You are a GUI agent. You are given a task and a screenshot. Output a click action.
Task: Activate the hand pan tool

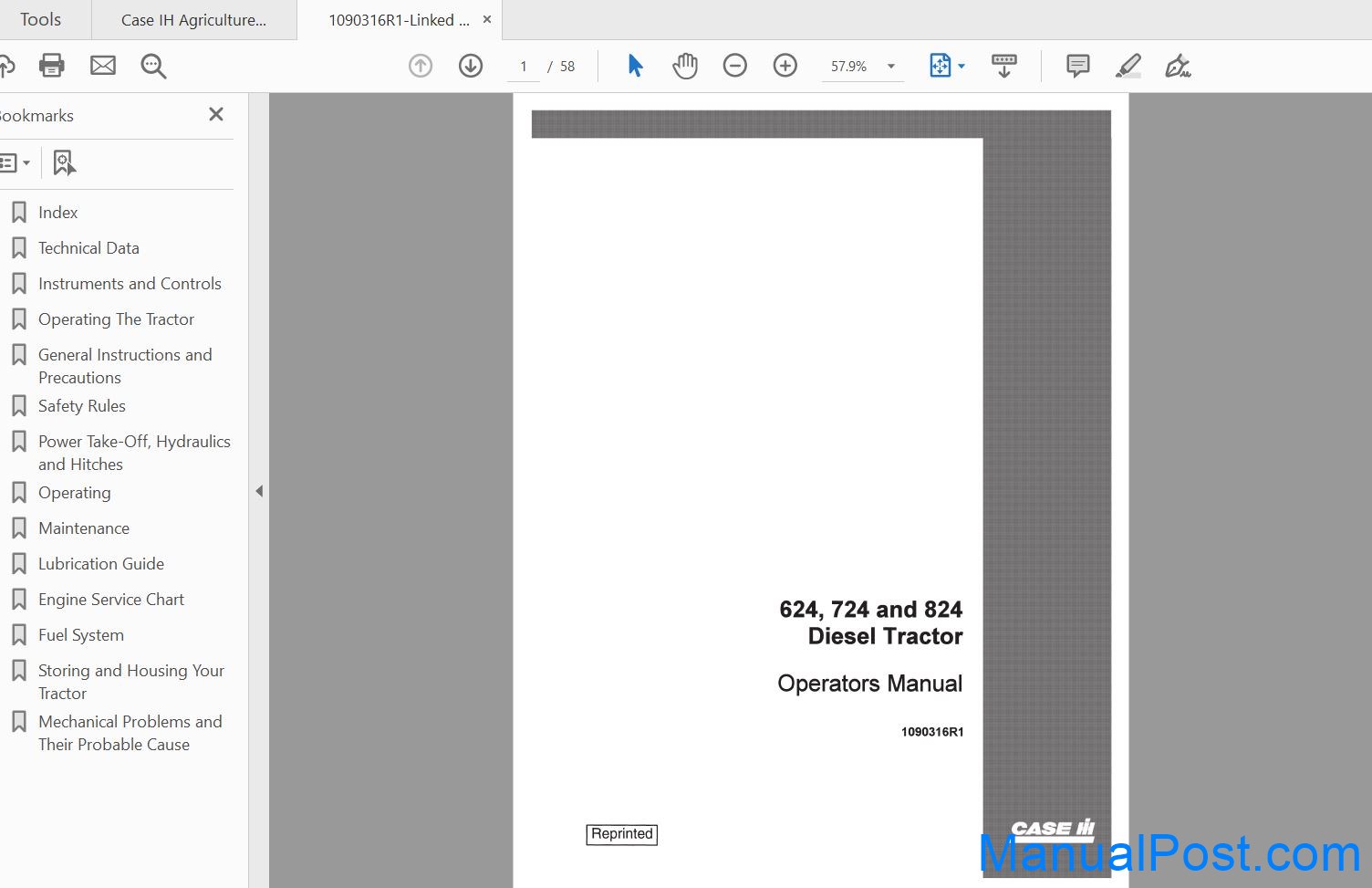click(x=685, y=66)
